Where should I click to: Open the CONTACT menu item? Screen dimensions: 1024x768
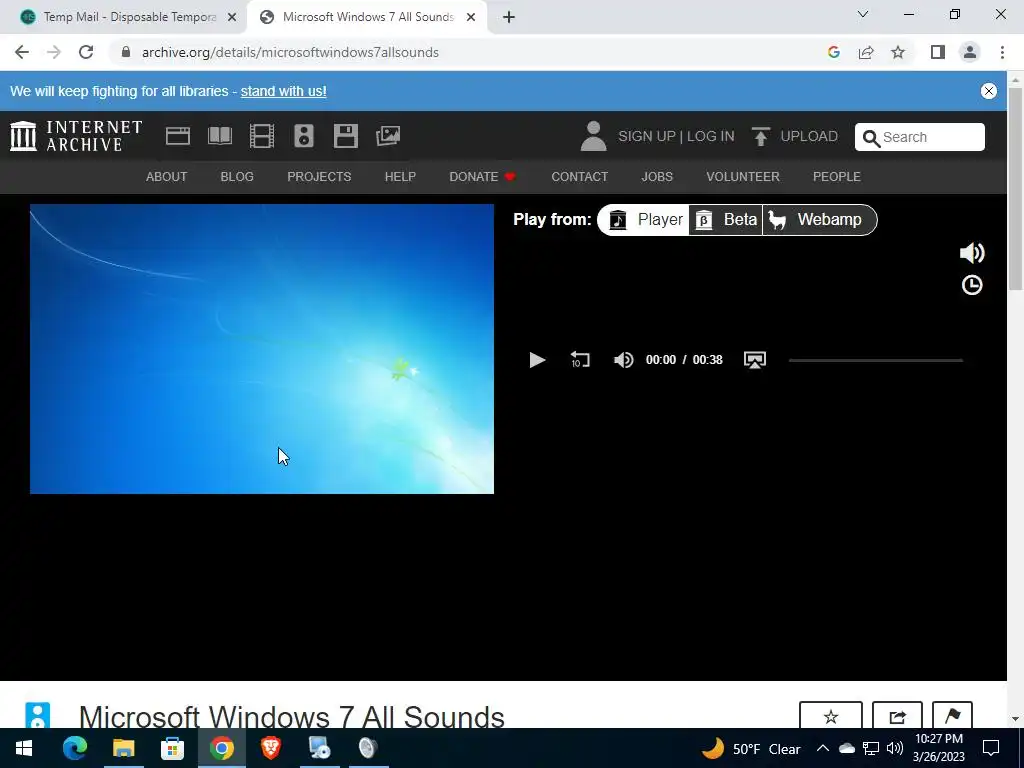point(579,176)
